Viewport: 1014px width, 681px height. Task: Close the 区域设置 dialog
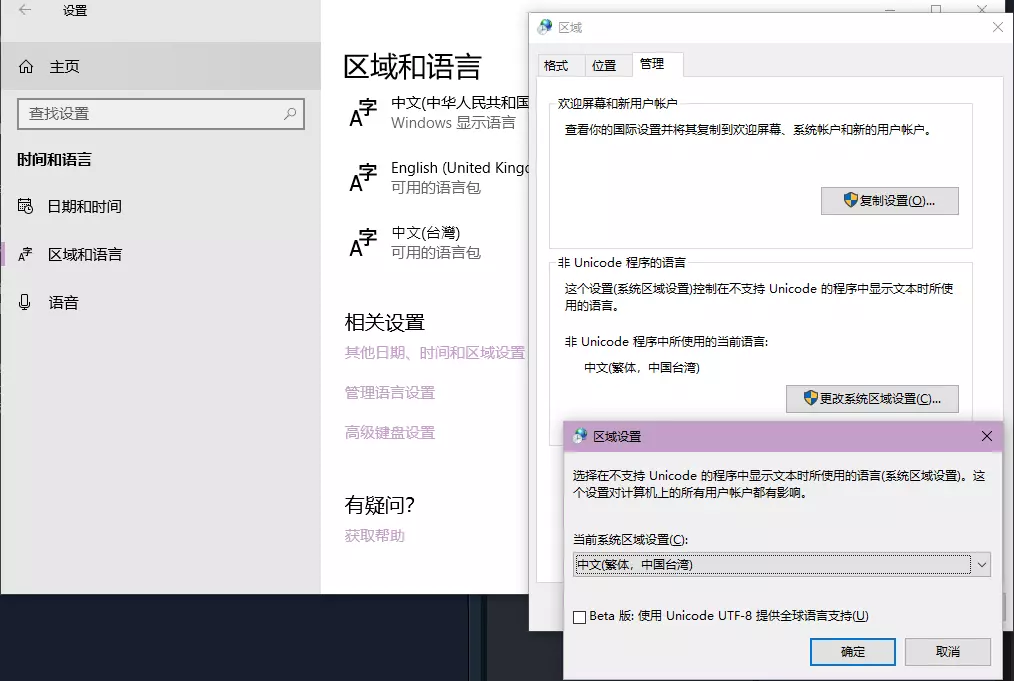(x=987, y=436)
